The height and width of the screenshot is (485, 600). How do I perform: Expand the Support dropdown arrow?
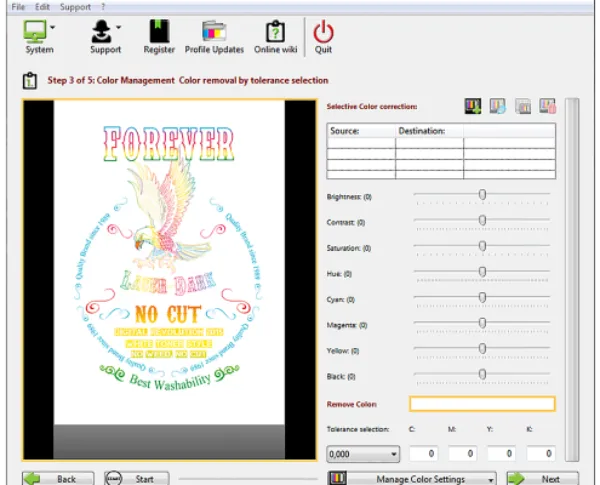point(119,27)
